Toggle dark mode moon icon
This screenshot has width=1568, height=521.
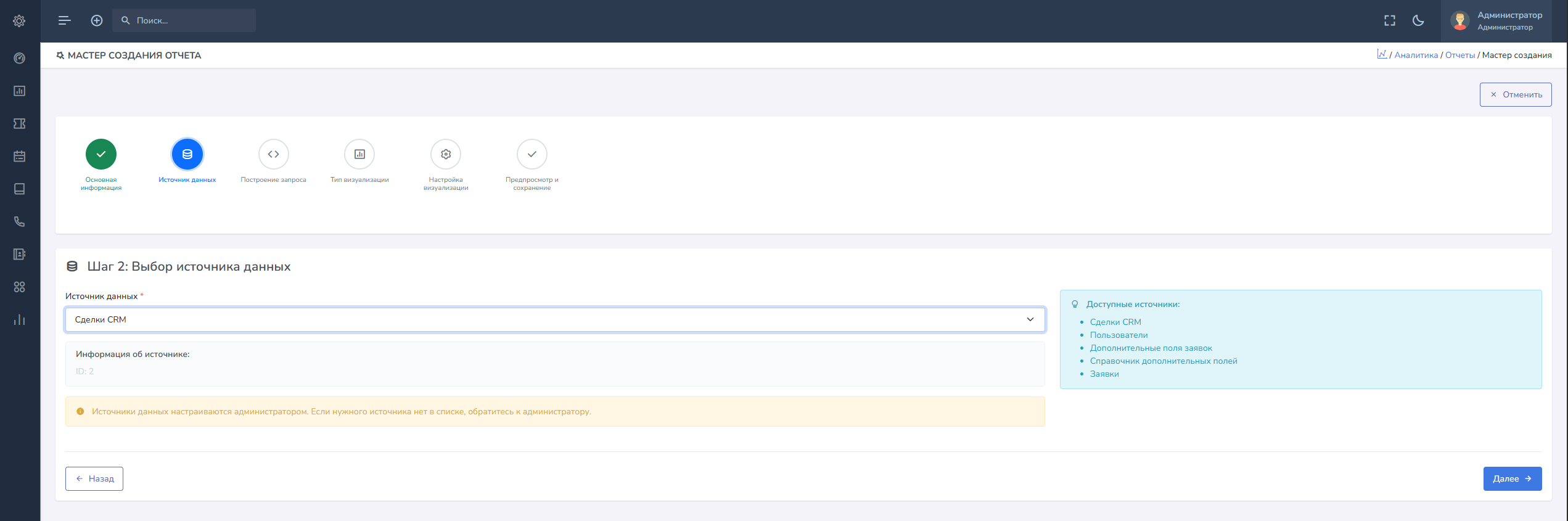tap(1418, 20)
